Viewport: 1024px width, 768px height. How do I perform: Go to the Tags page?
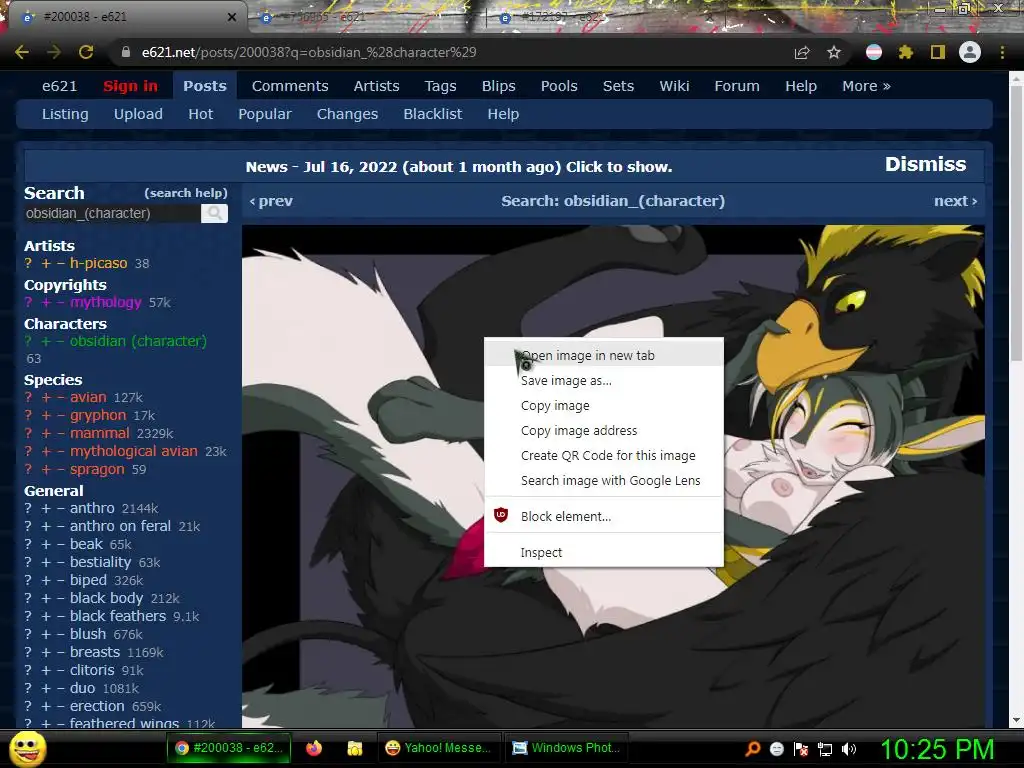click(x=440, y=86)
